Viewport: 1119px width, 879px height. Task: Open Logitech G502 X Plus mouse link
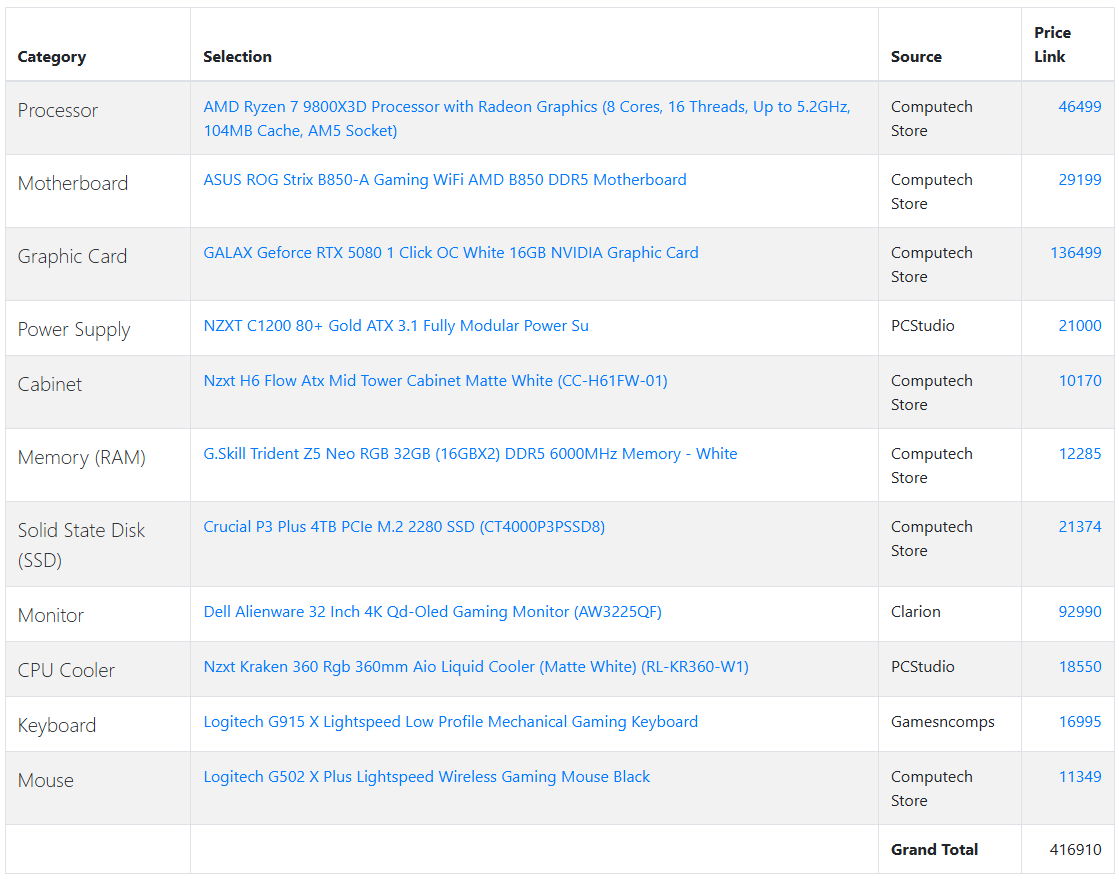[427, 776]
